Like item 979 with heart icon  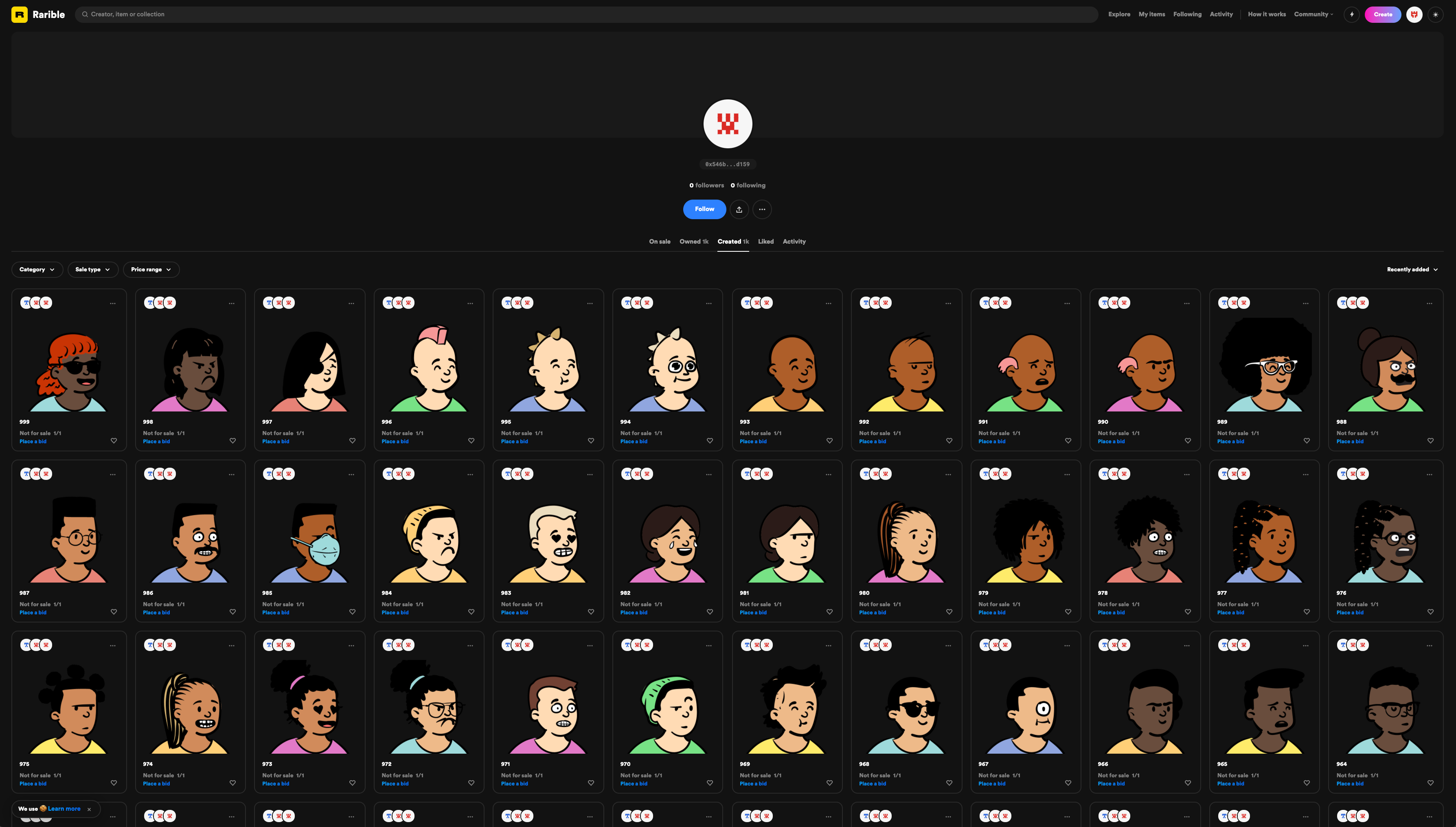pos(1068,612)
